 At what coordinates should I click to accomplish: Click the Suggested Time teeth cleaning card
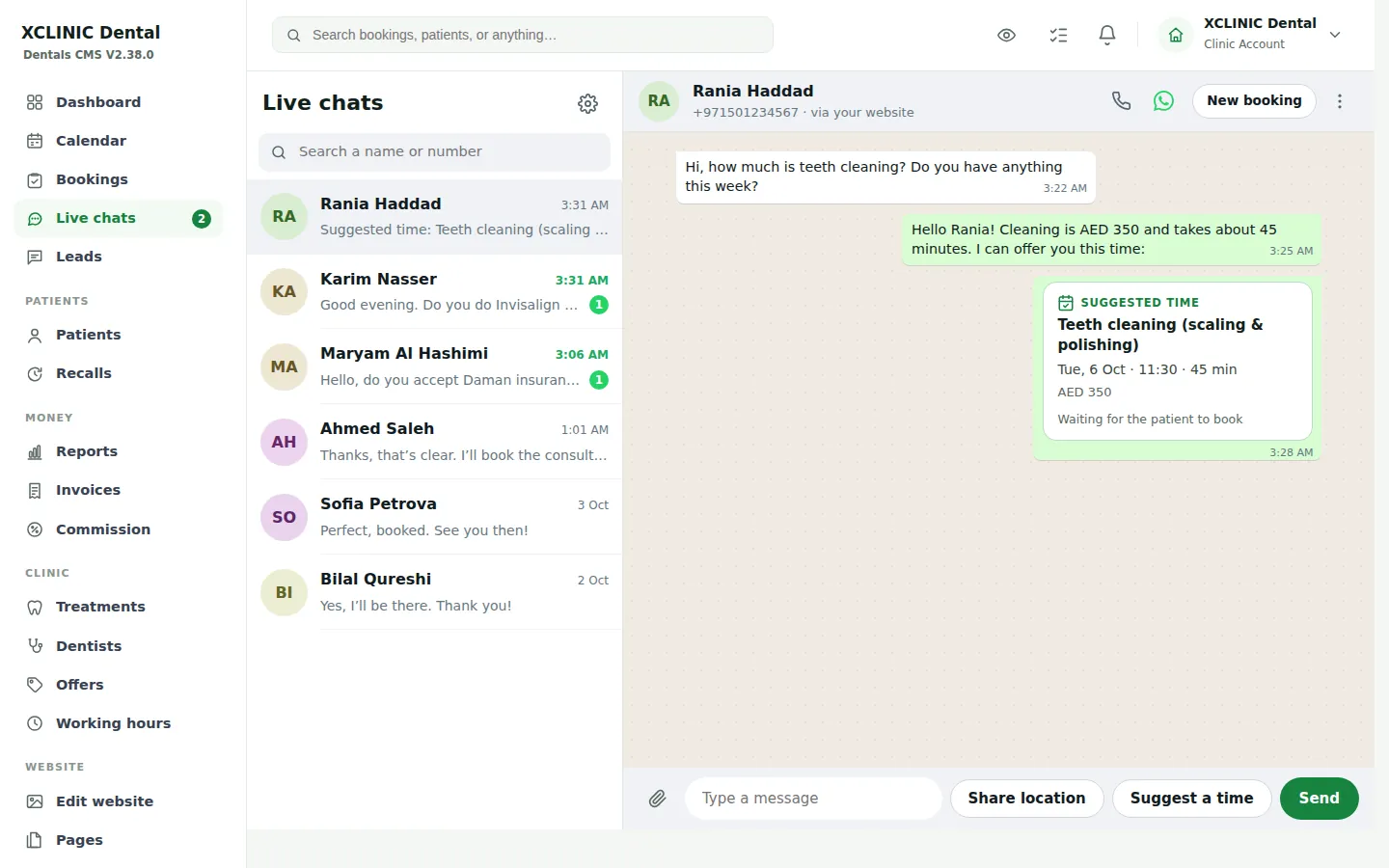coord(1177,361)
